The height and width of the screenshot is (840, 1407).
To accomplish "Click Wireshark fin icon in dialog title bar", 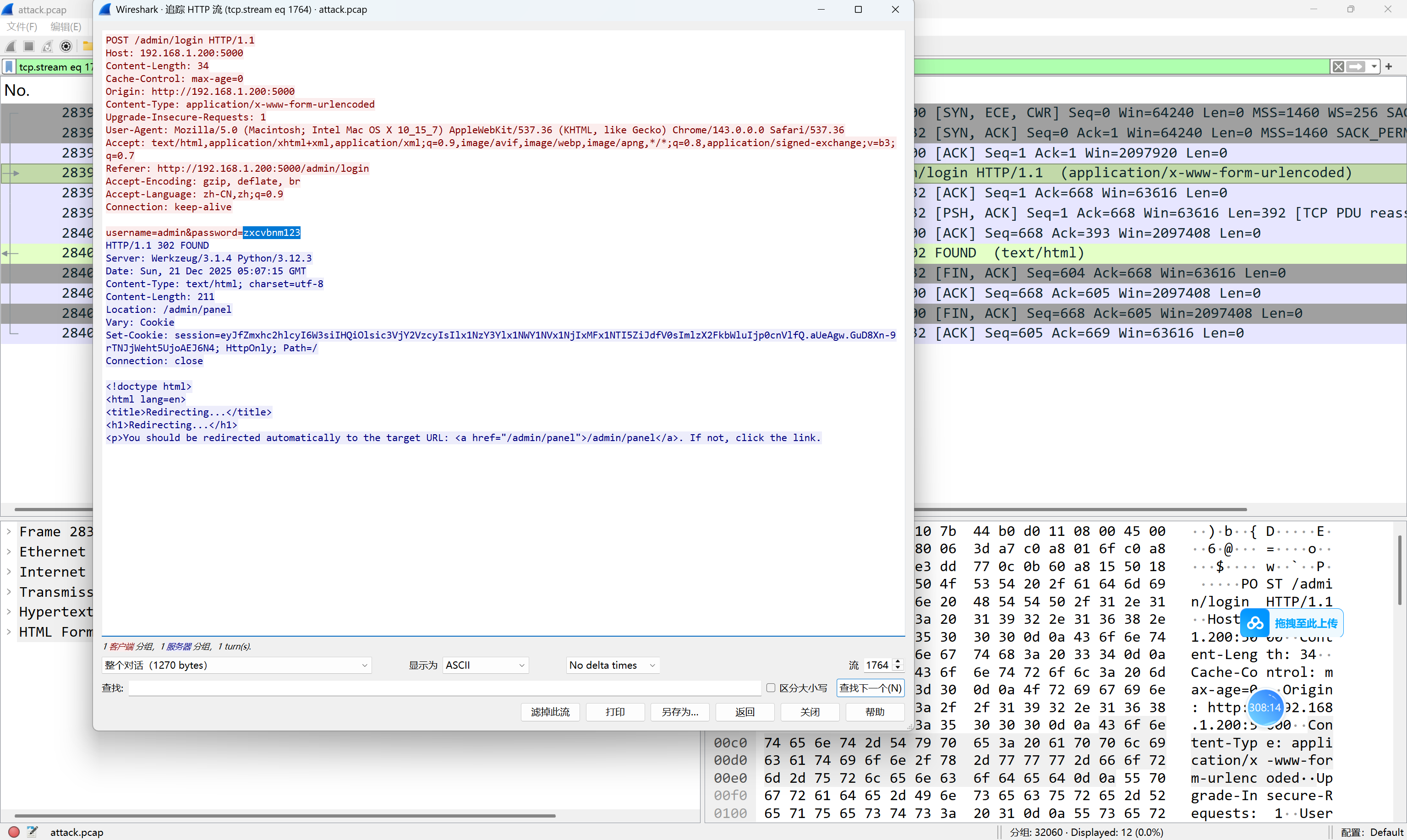I will (105, 10).
